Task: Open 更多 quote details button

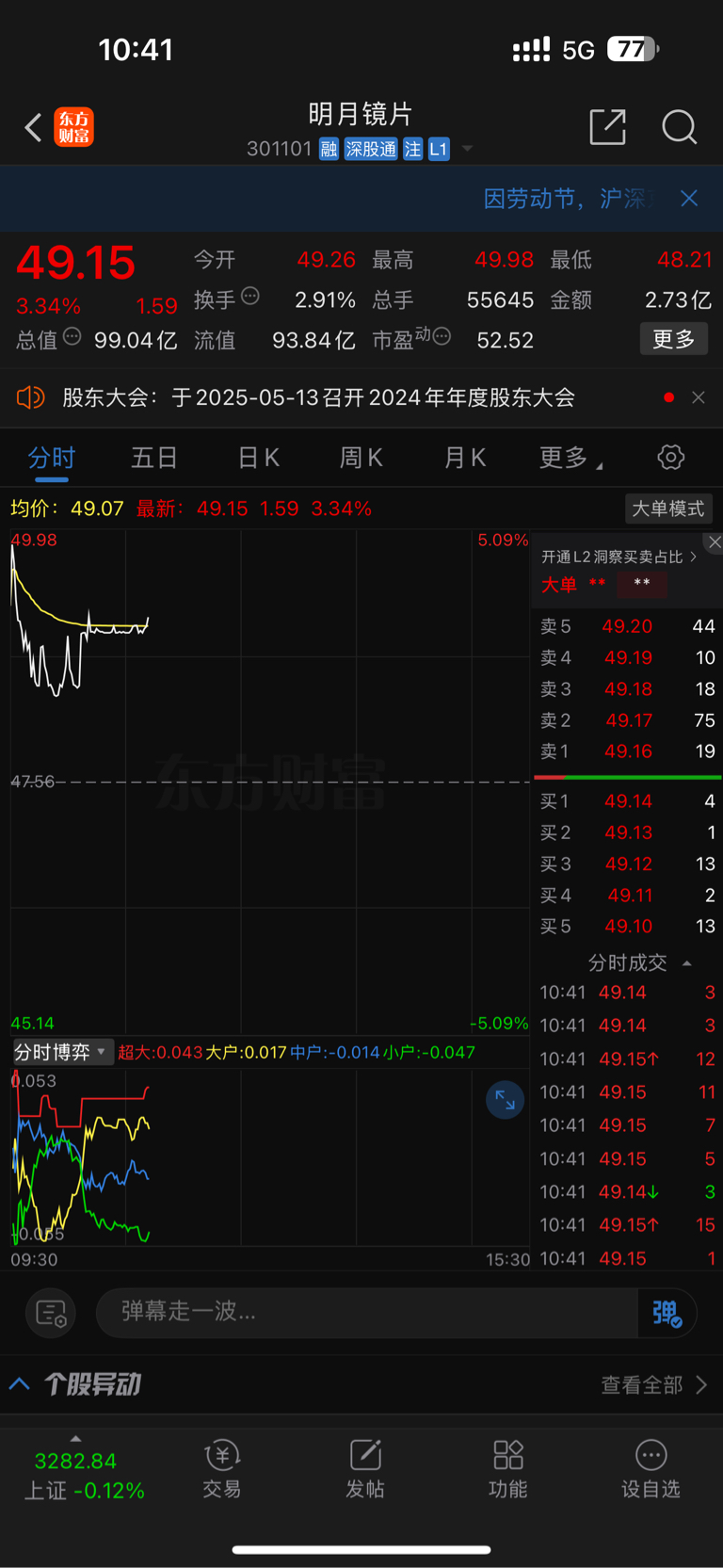Action: click(674, 339)
